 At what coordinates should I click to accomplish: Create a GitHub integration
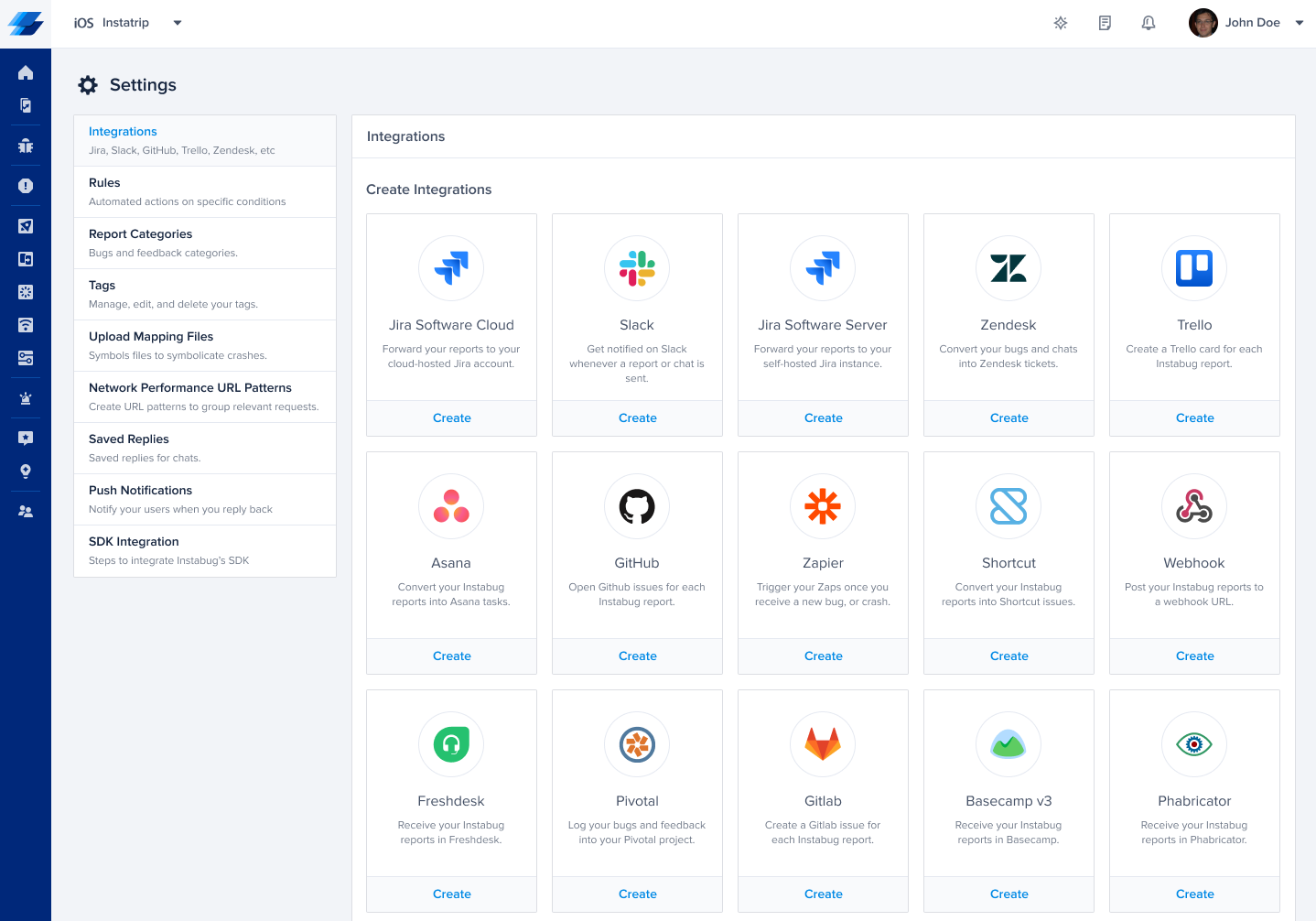tap(637, 656)
